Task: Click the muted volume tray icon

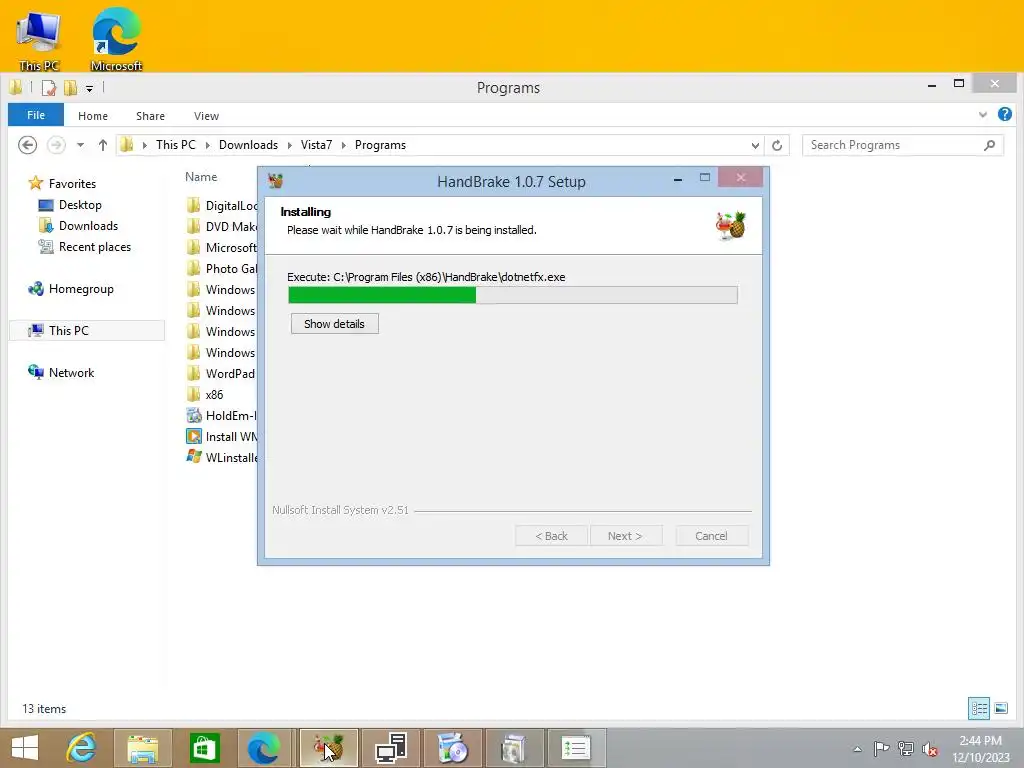Action: pos(930,749)
